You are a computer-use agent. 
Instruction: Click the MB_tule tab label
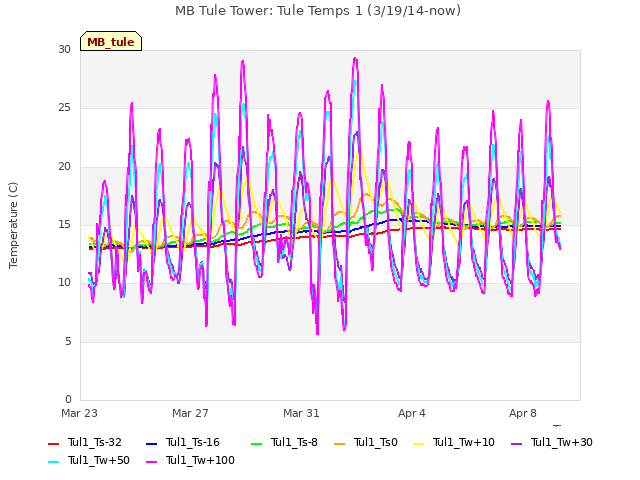click(111, 42)
